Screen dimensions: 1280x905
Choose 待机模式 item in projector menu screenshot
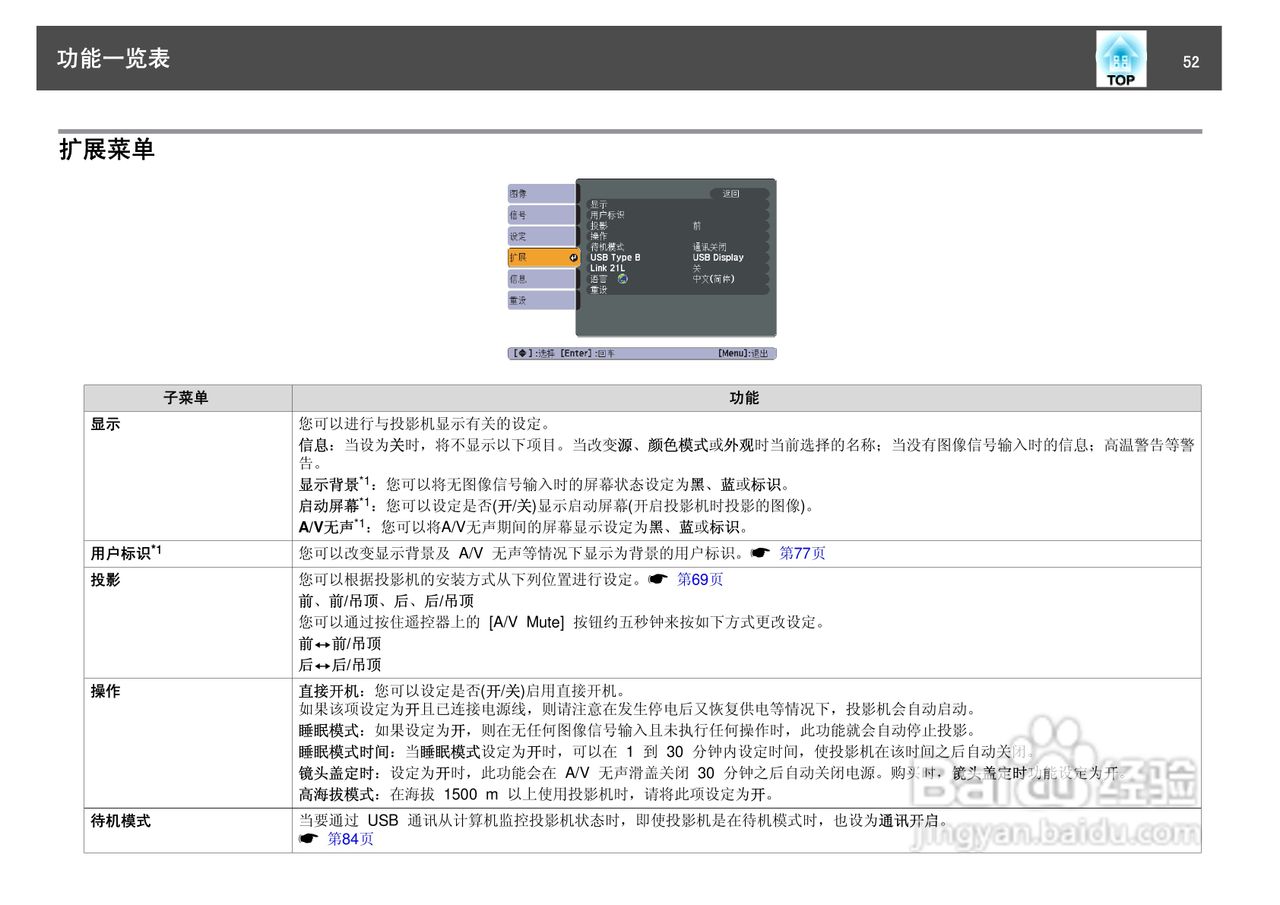[x=607, y=247]
